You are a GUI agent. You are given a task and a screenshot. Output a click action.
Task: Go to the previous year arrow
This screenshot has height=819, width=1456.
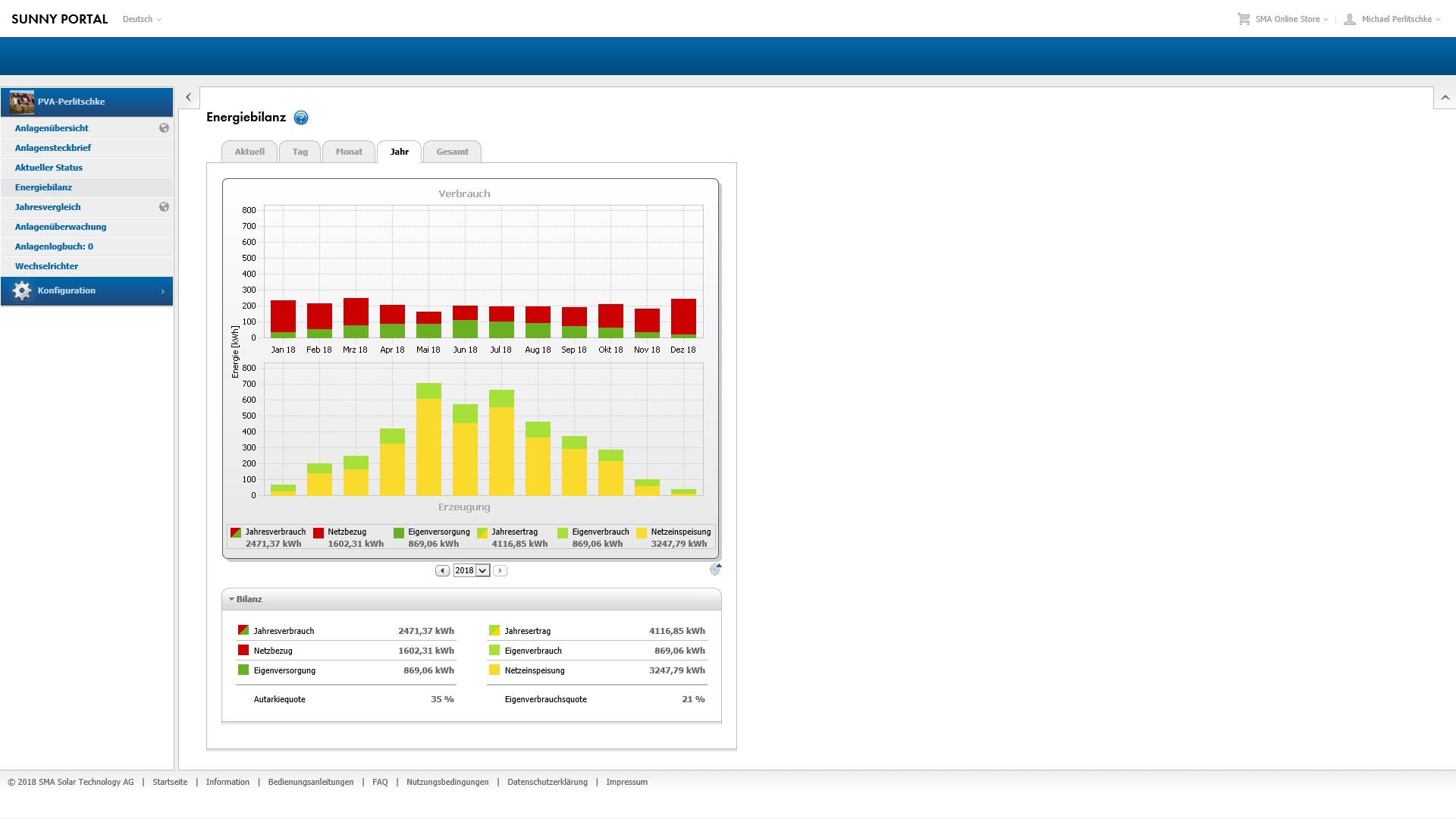(x=442, y=570)
